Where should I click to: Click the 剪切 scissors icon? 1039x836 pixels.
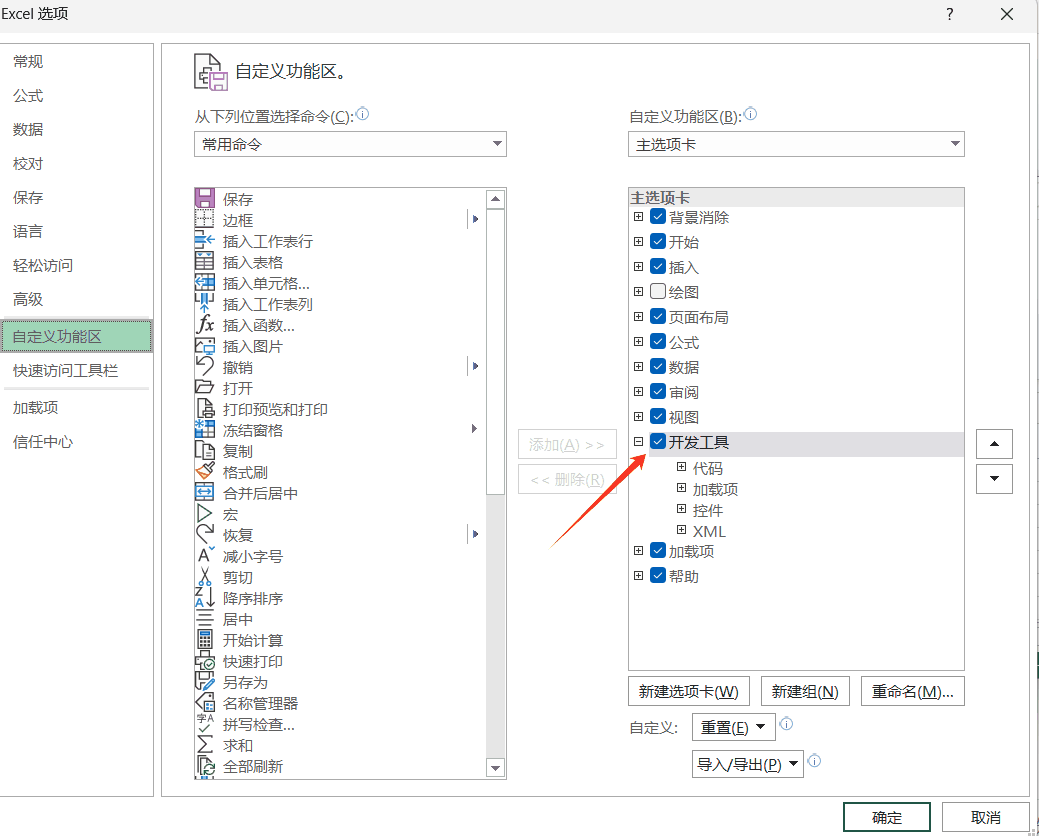205,576
